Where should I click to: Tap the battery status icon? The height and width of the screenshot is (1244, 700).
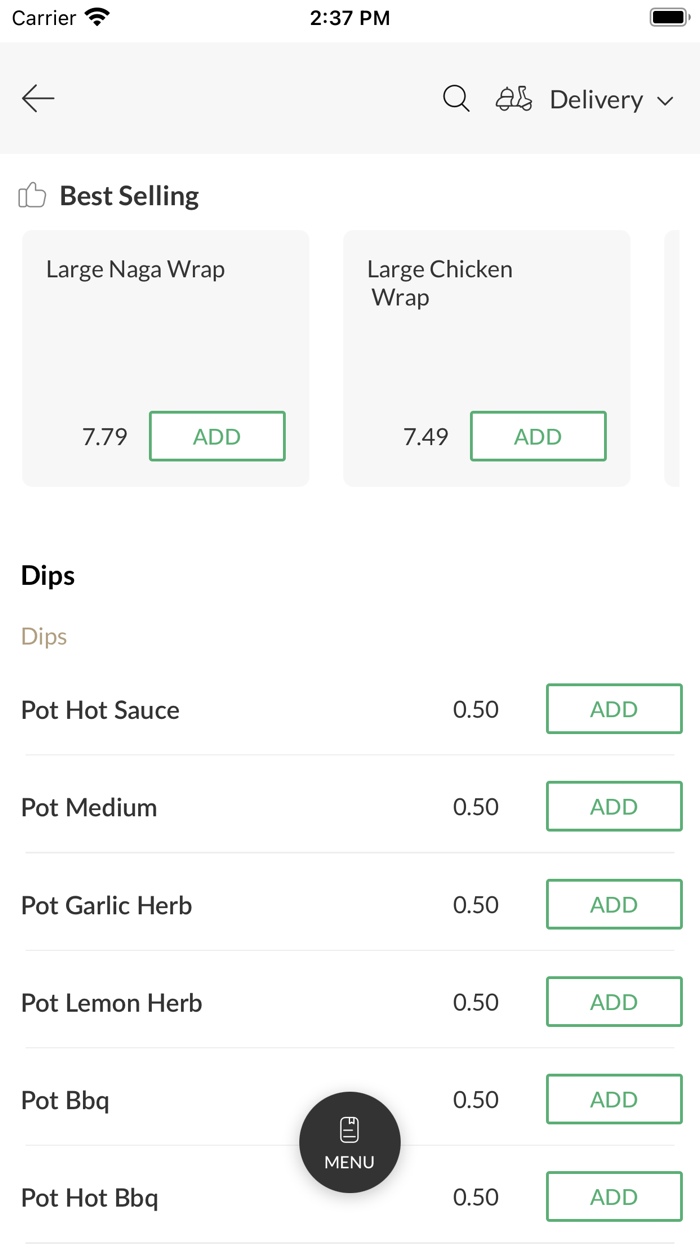coord(669,18)
